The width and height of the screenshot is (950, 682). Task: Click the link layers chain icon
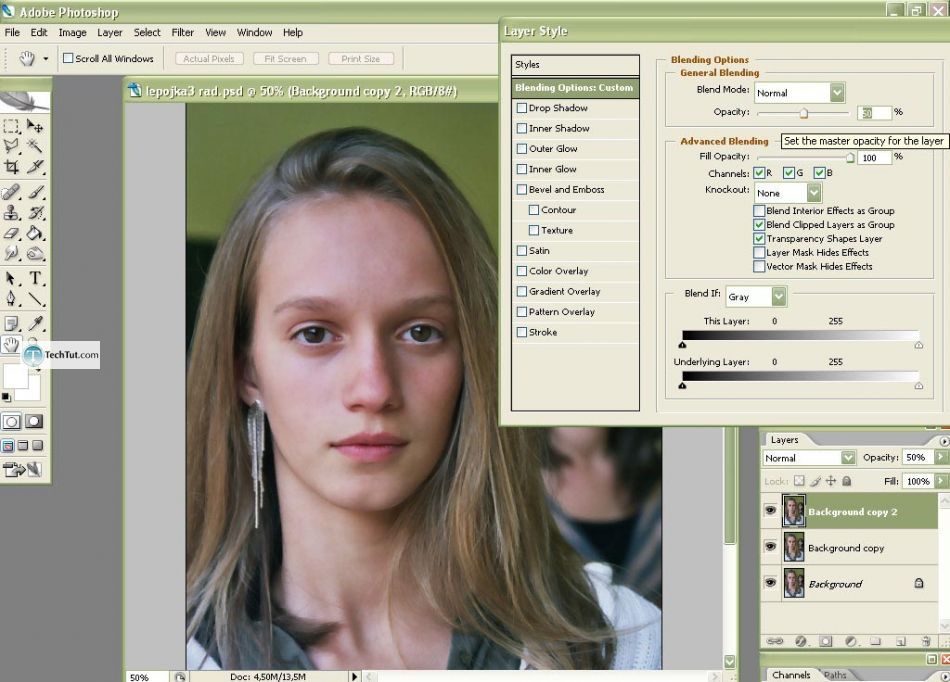point(775,641)
